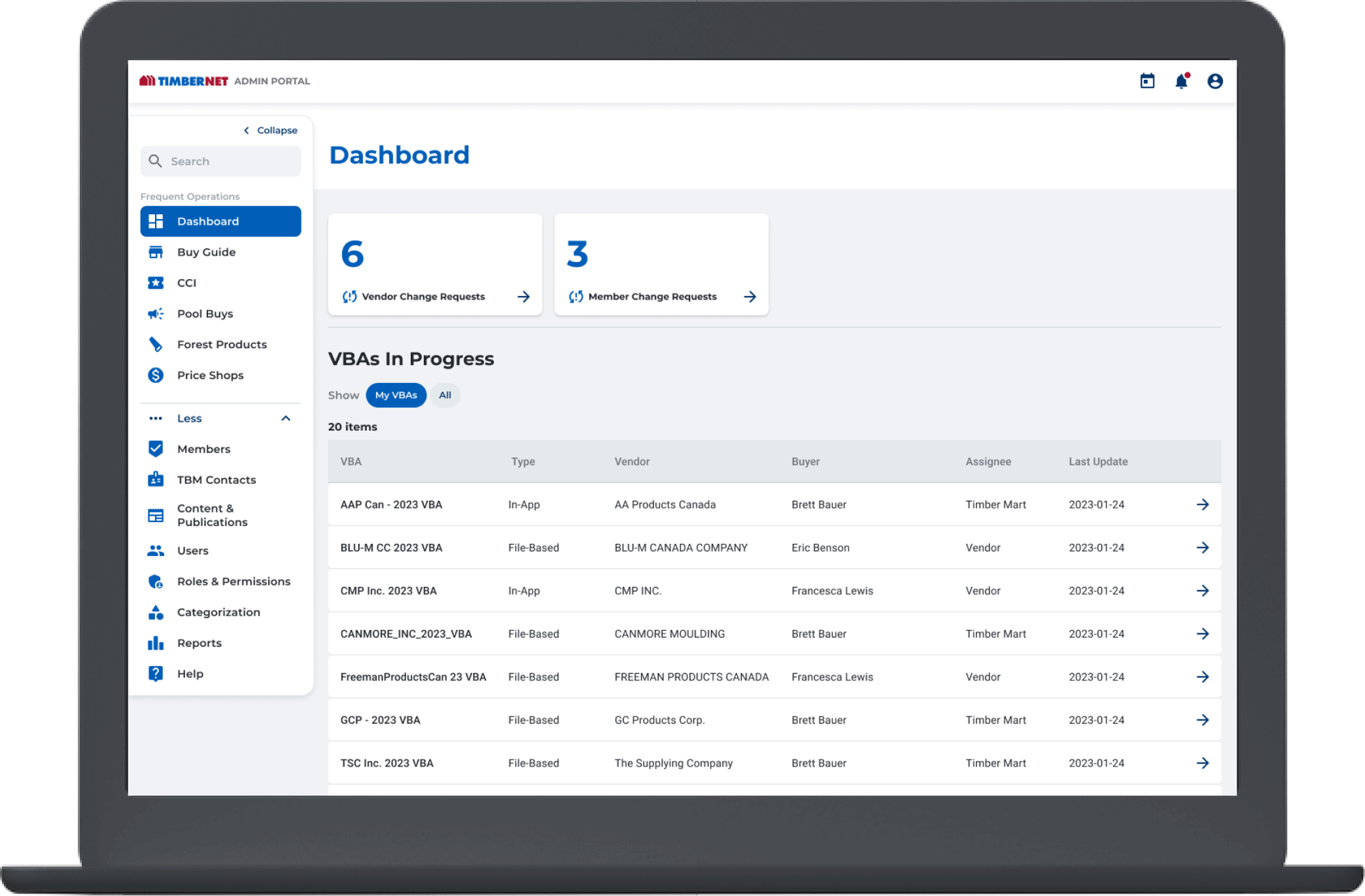Toggle to show My VBAs
This screenshot has height=896, width=1365.
pos(395,394)
